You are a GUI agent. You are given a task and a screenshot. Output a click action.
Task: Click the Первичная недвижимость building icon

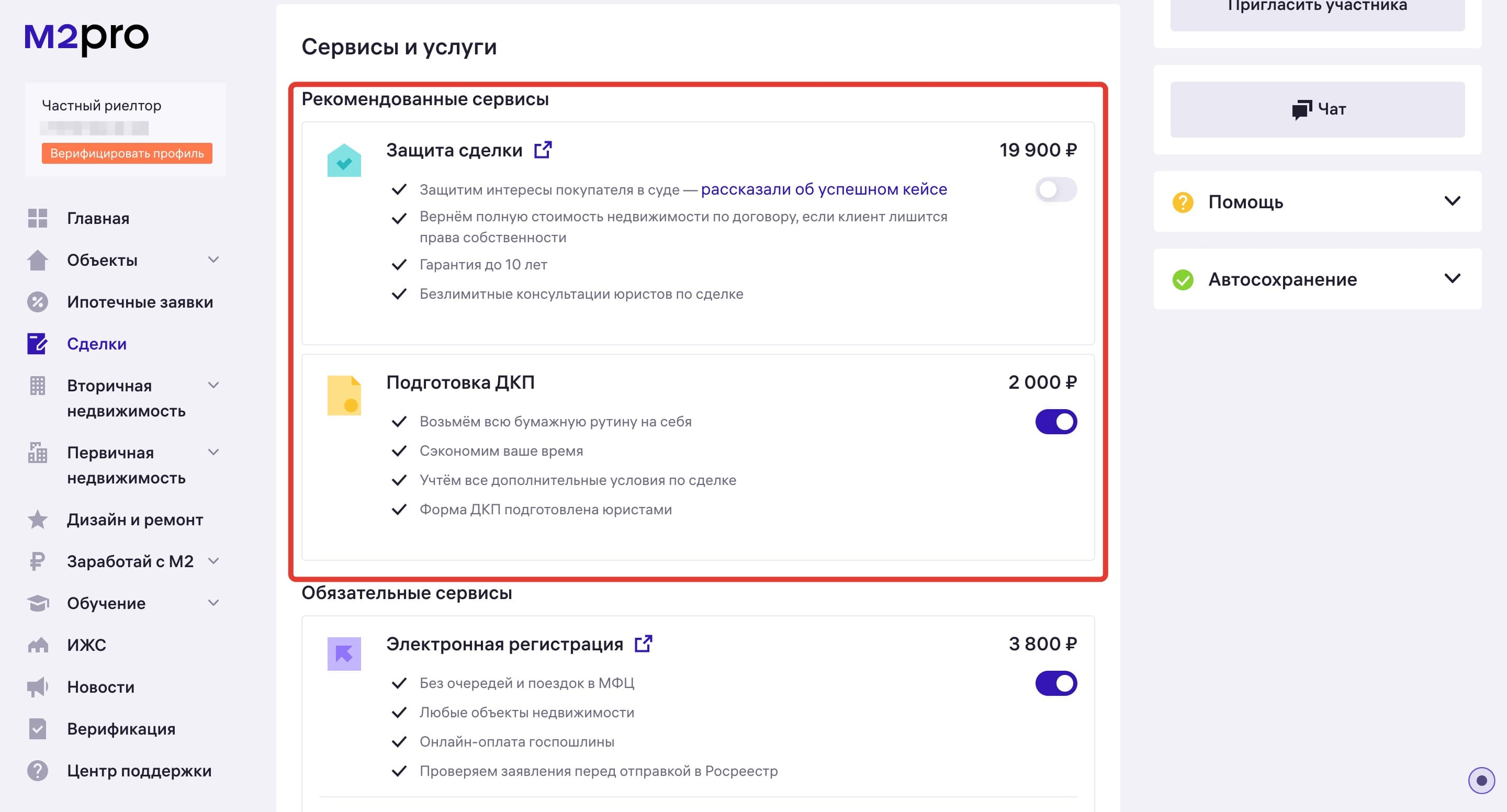pos(38,453)
